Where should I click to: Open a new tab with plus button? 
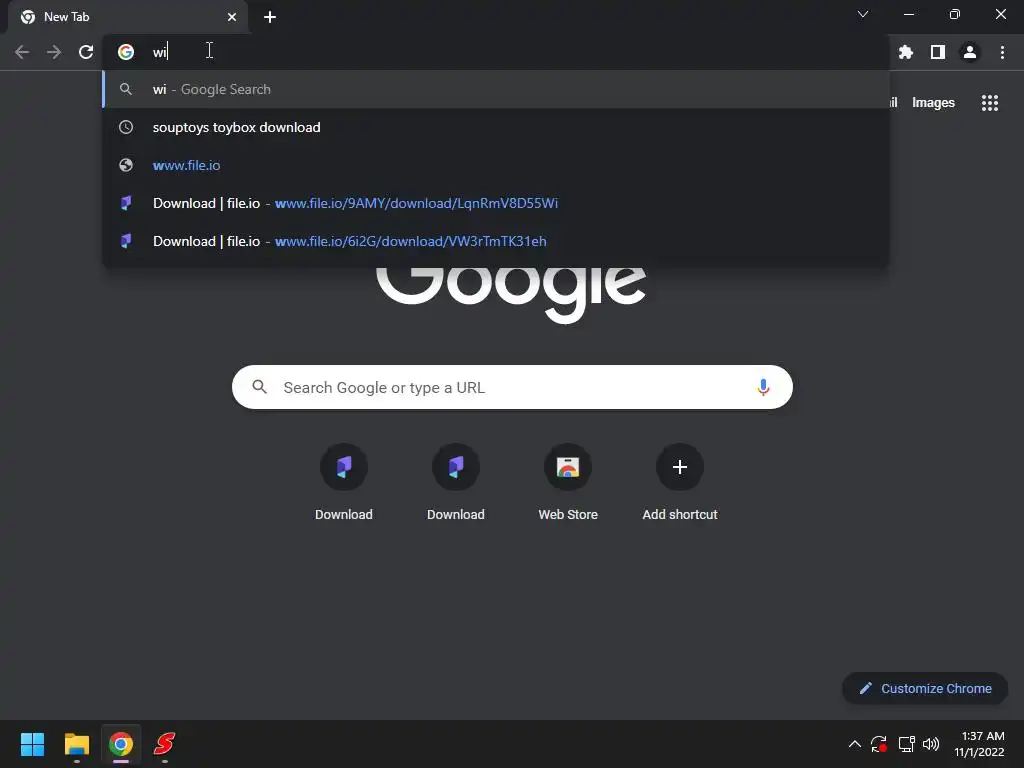(x=270, y=17)
